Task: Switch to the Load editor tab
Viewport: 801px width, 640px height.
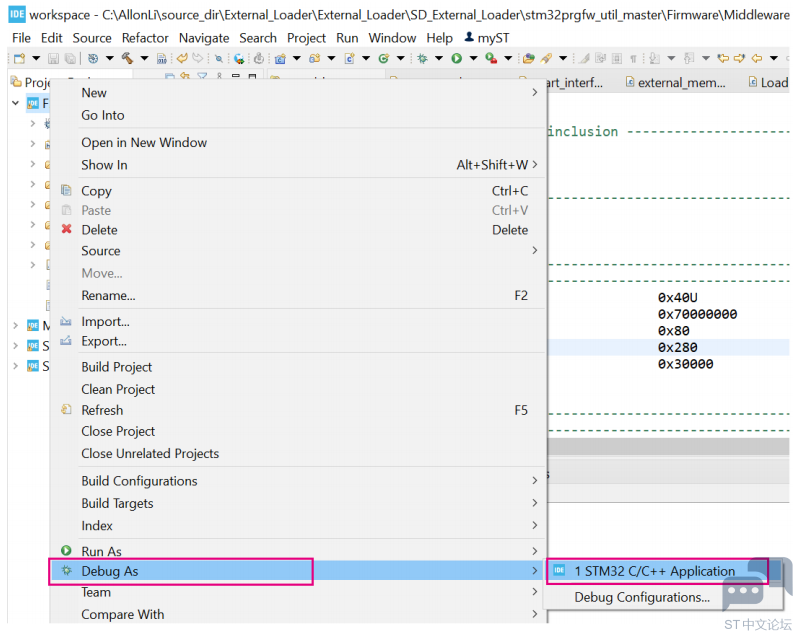Action: (x=768, y=82)
